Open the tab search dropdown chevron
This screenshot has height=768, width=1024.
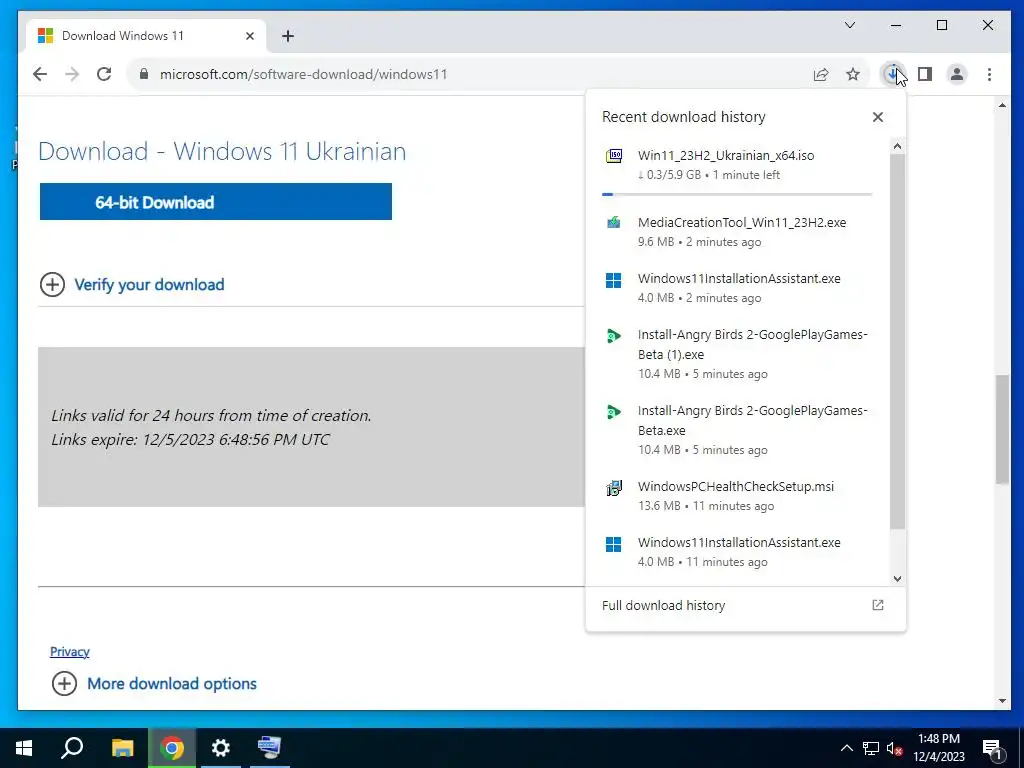tap(850, 25)
